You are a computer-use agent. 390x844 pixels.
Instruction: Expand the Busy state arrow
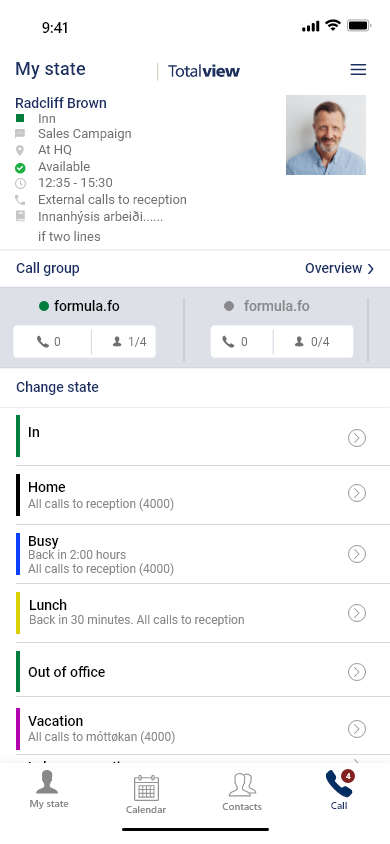click(x=357, y=554)
